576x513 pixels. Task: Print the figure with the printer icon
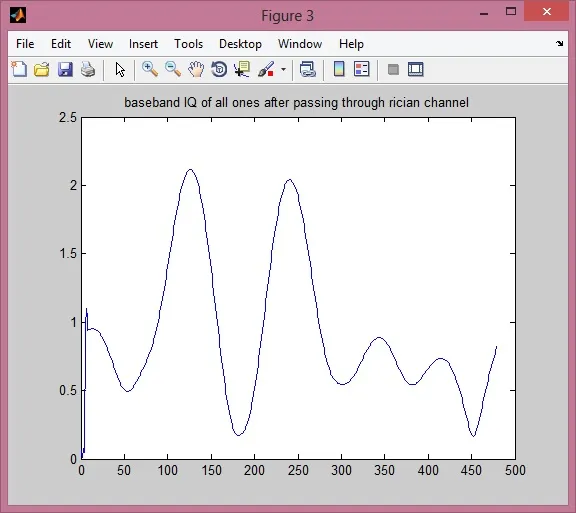tap(88, 69)
